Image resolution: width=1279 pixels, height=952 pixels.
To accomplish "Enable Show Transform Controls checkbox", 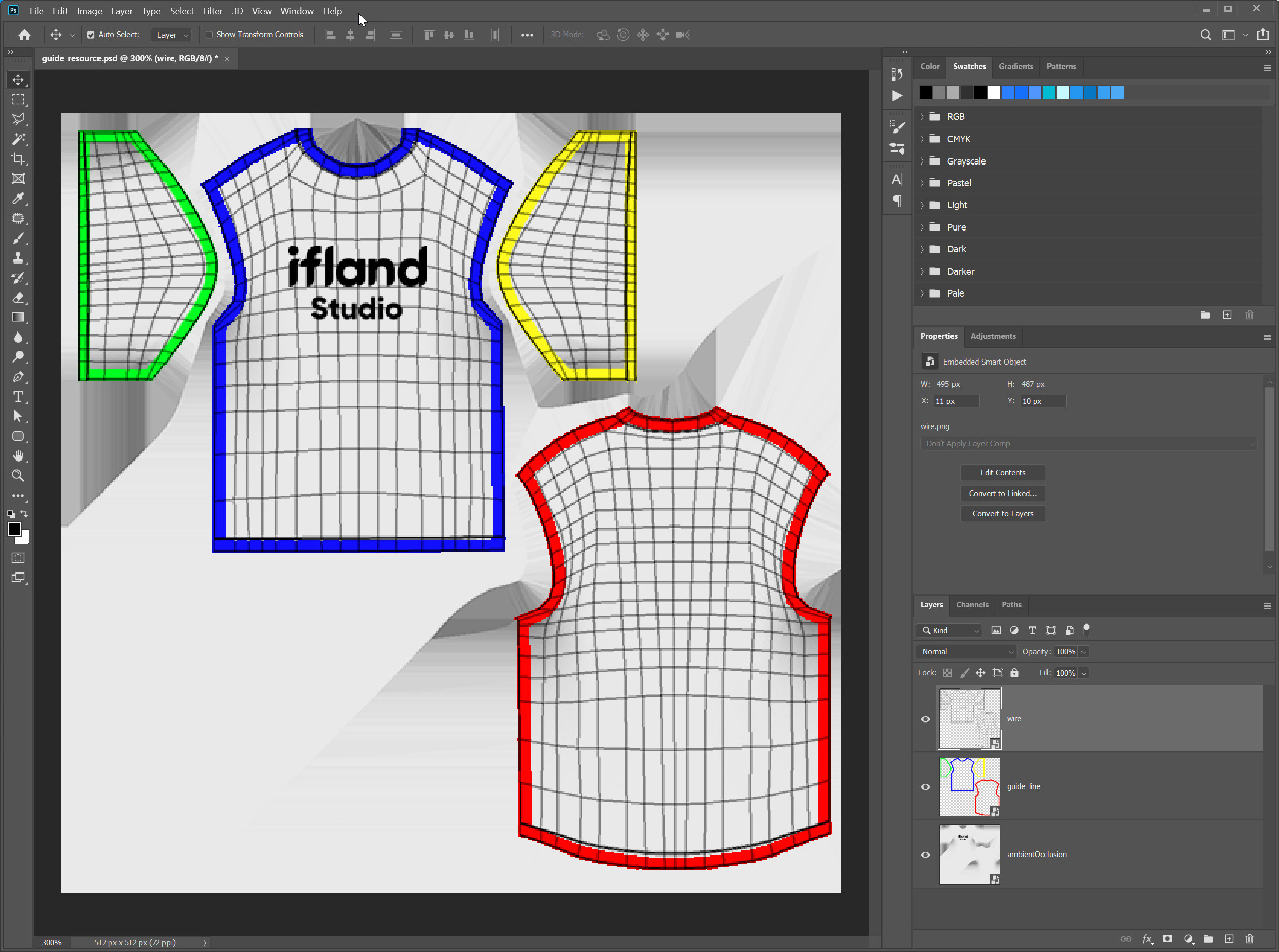I will click(x=209, y=35).
